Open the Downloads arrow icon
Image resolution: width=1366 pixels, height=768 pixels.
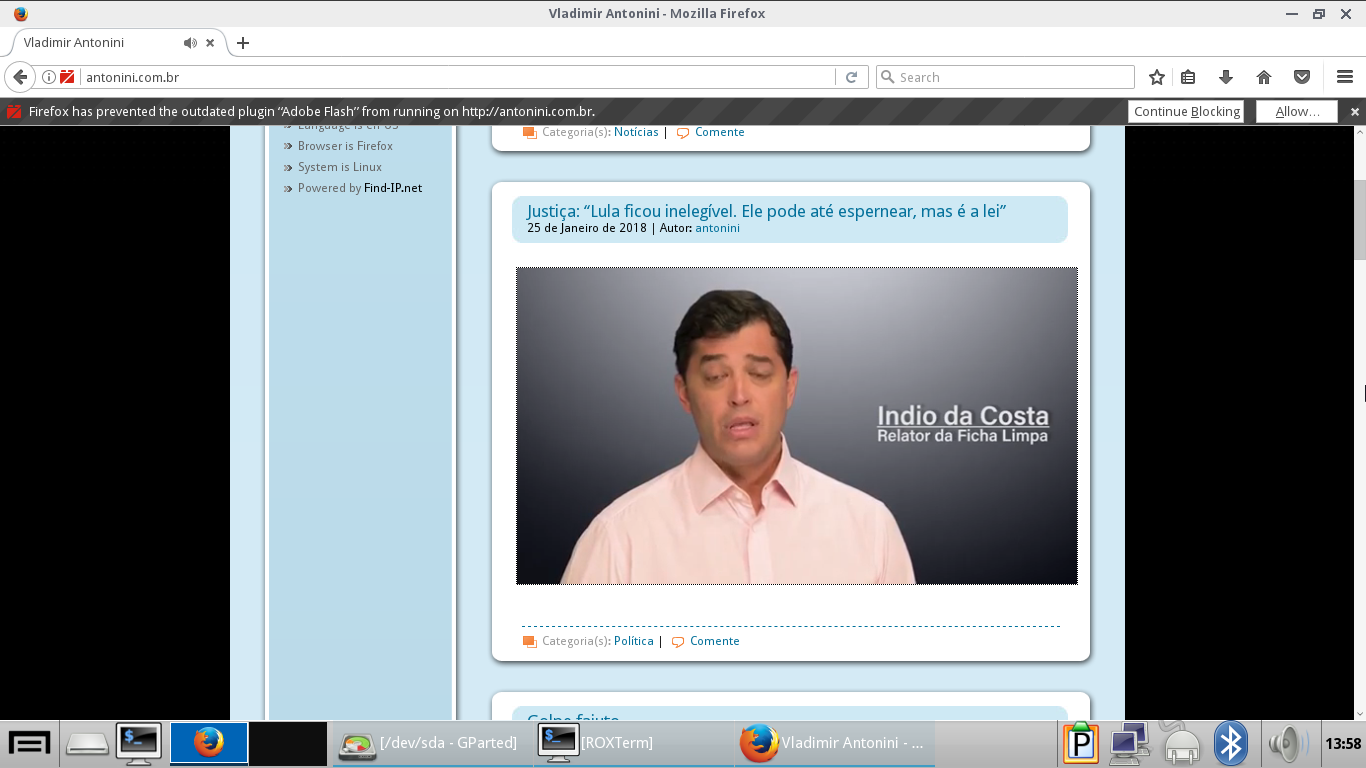coord(1225,77)
